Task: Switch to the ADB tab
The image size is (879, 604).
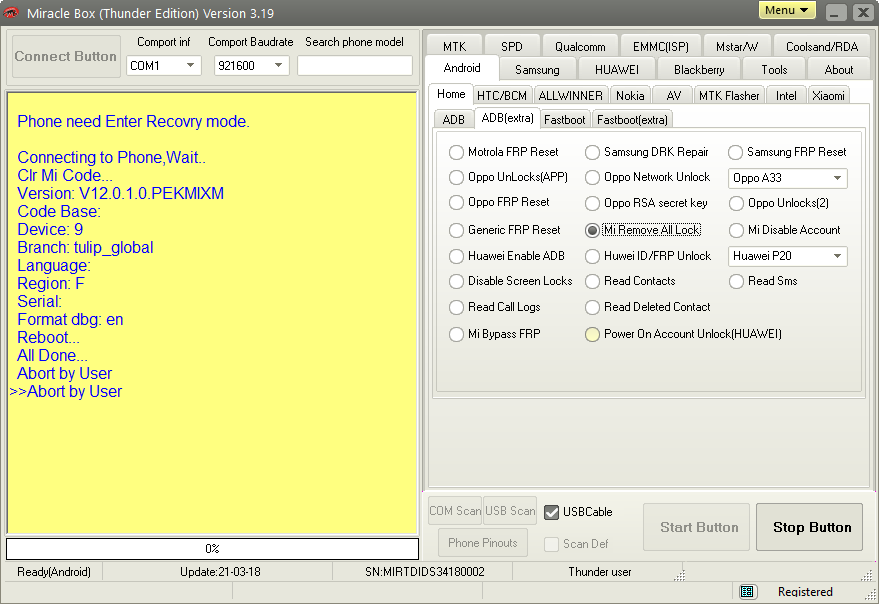Action: pyautogui.click(x=454, y=119)
